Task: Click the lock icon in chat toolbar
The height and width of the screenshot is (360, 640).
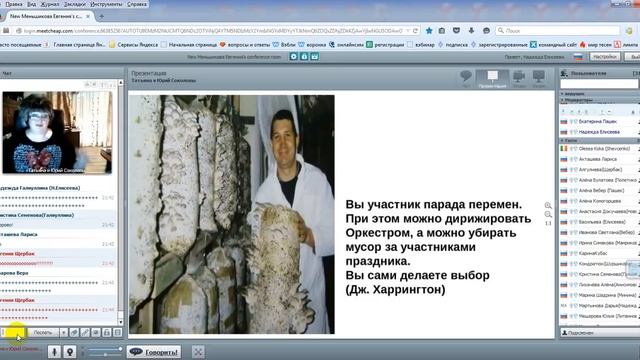Action: 107,333
